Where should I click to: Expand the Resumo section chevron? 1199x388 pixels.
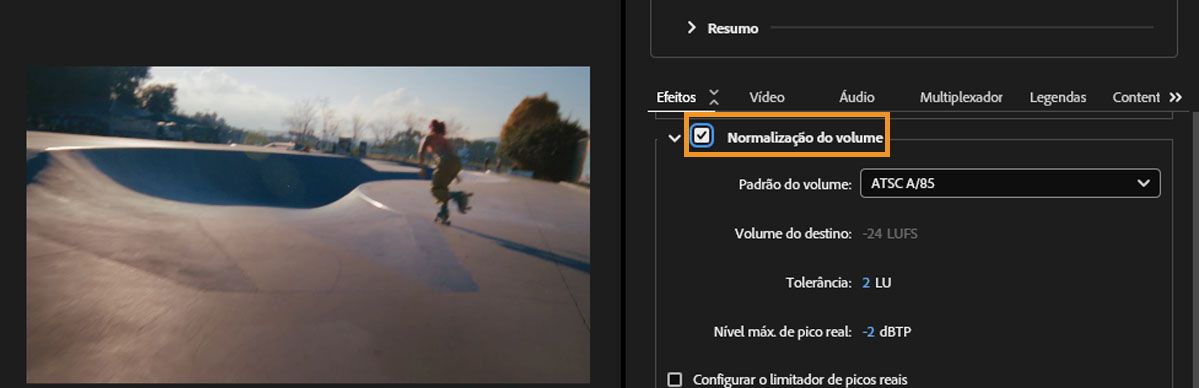point(691,28)
